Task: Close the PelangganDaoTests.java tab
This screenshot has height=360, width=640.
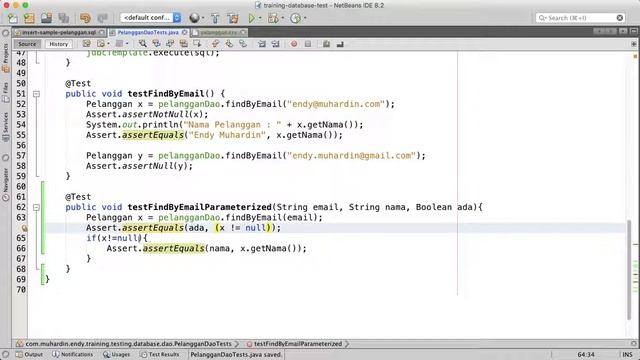Action: (184, 32)
